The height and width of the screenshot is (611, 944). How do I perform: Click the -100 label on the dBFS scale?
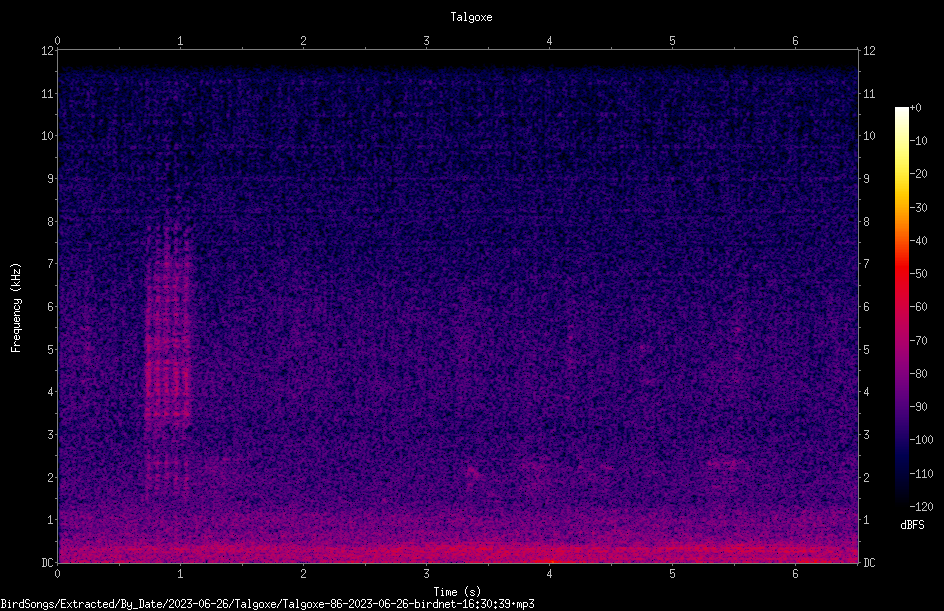pyautogui.click(x=922, y=440)
